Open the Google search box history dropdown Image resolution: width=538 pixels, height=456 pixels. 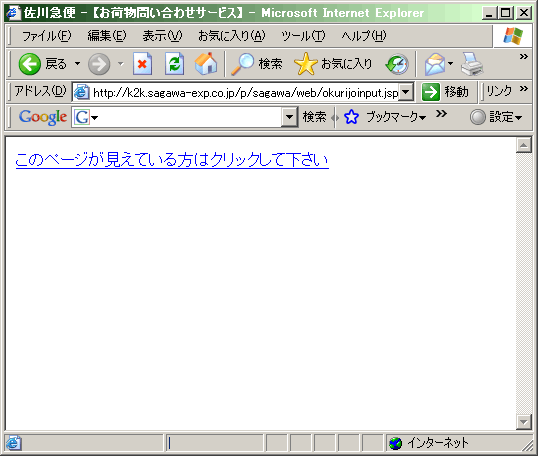(289, 117)
